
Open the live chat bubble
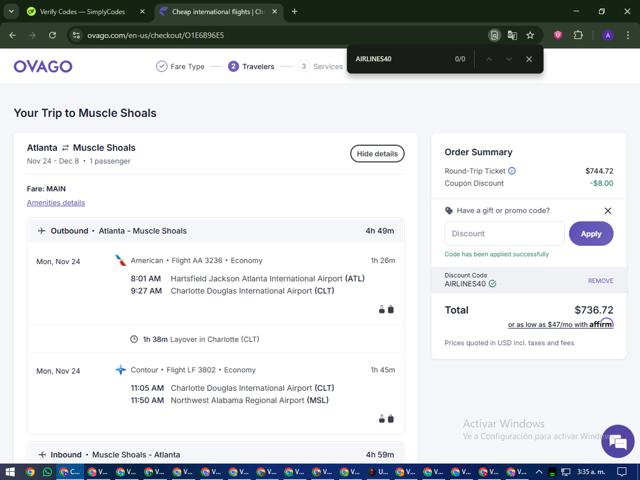618,441
